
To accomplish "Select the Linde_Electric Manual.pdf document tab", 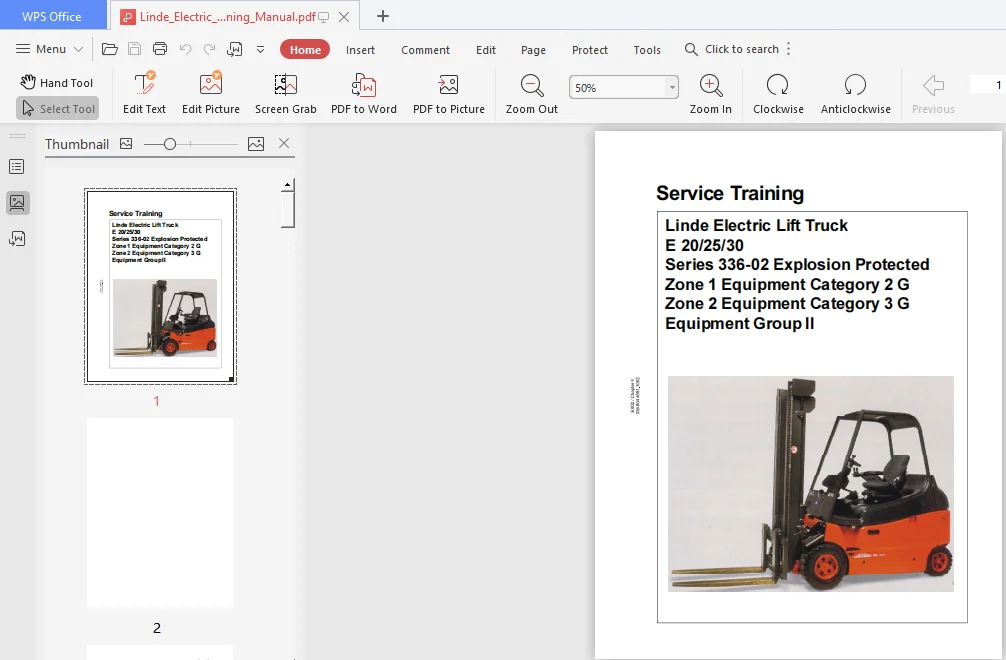I will [x=227, y=17].
